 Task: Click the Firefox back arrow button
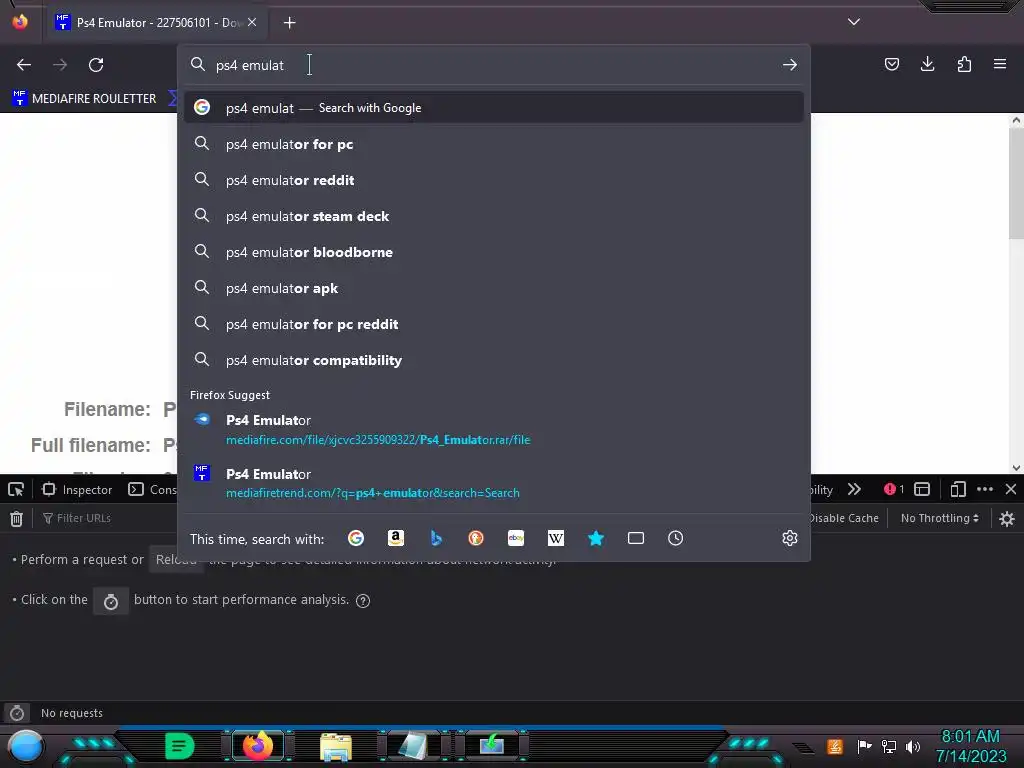pyautogui.click(x=24, y=65)
